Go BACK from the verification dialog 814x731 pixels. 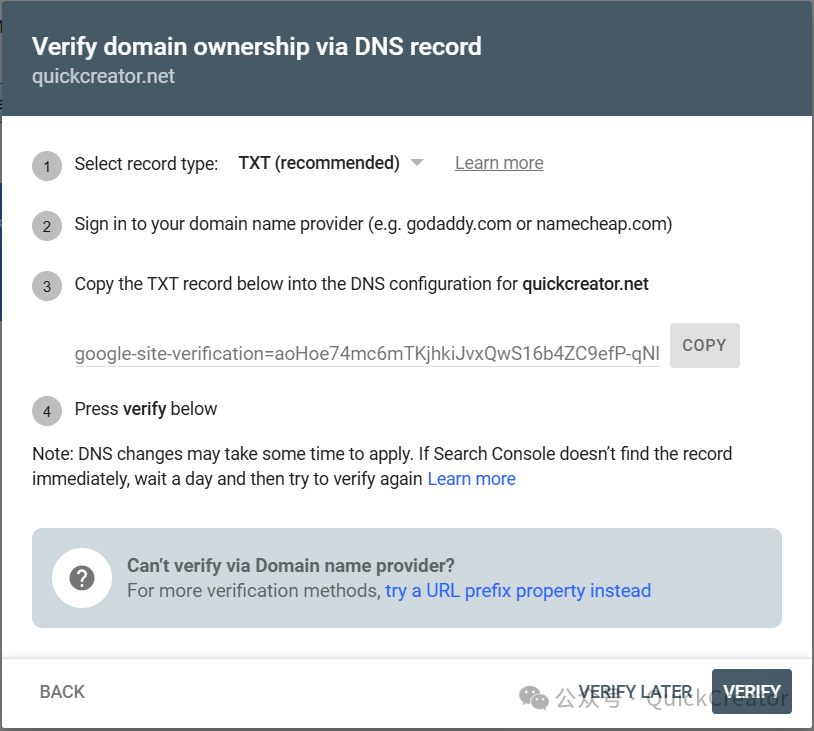(x=62, y=692)
